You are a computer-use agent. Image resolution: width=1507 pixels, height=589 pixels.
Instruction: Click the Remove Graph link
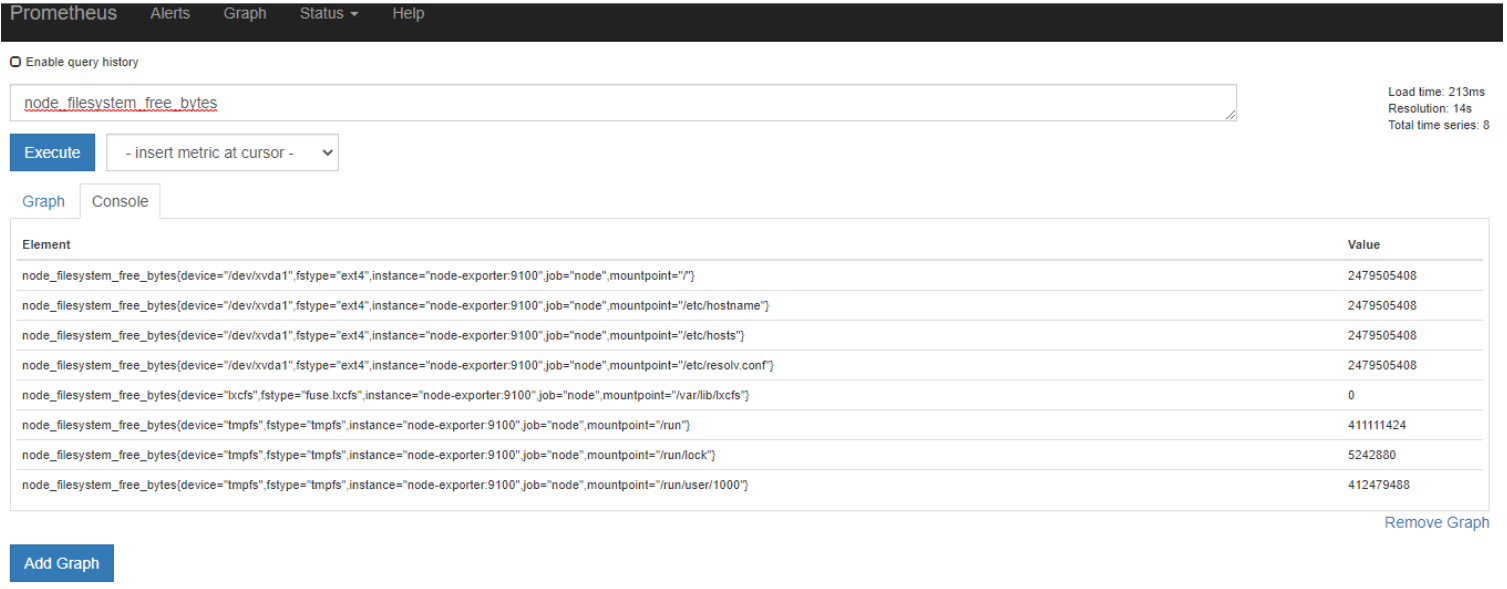click(1436, 523)
